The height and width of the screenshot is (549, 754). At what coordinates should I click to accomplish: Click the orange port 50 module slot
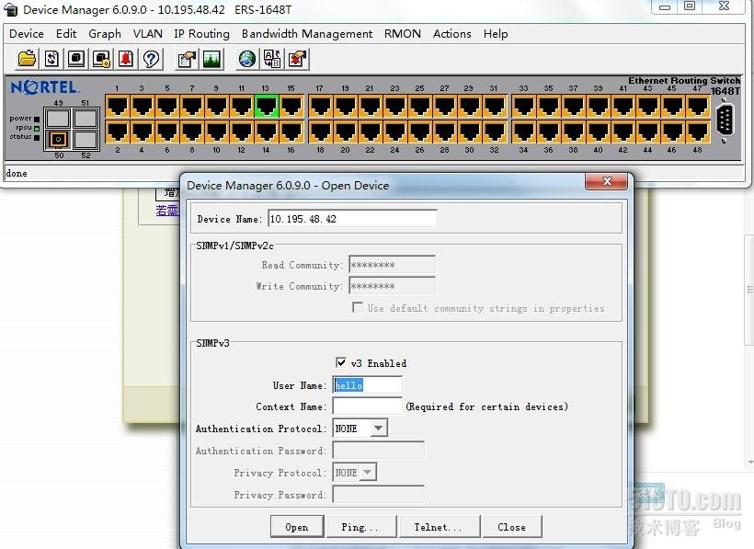(58, 139)
